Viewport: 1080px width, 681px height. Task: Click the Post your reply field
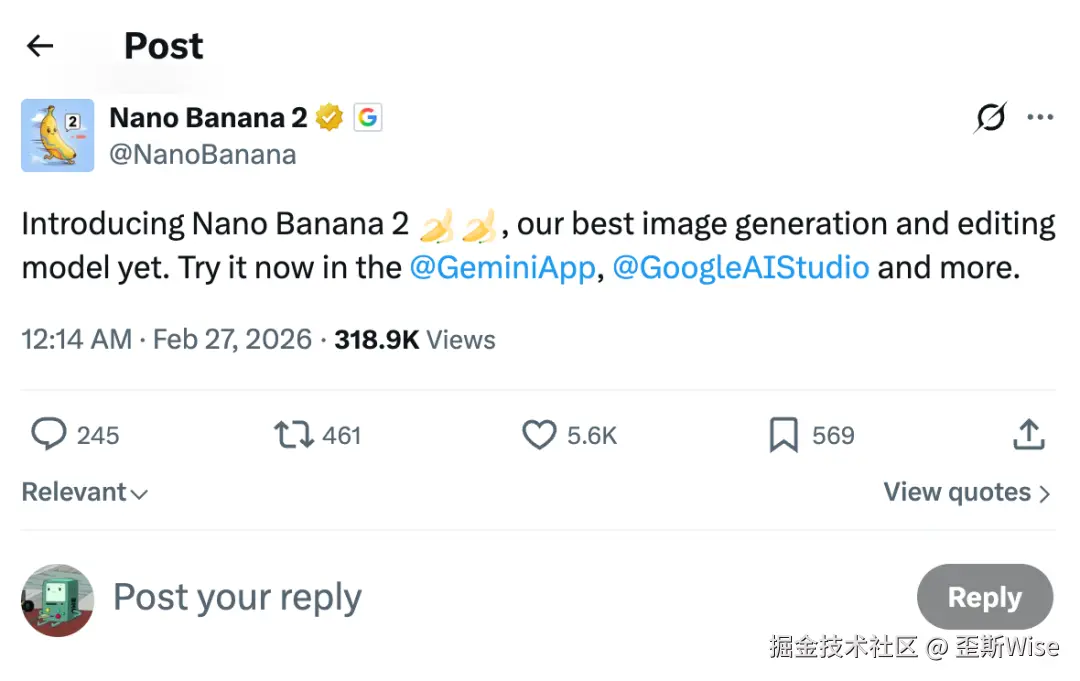point(400,598)
